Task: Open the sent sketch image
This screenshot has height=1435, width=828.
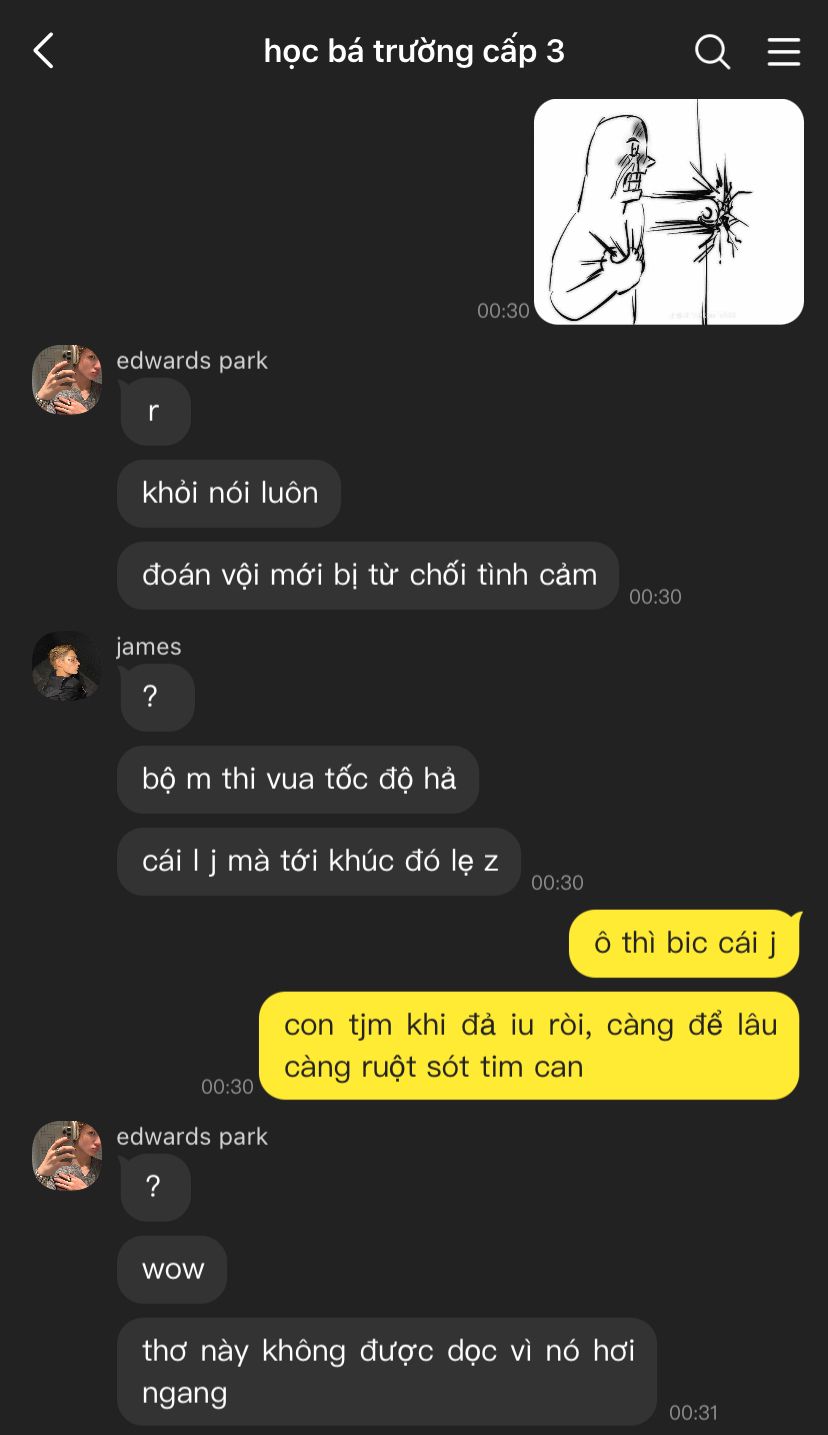Action: pyautogui.click(x=669, y=211)
